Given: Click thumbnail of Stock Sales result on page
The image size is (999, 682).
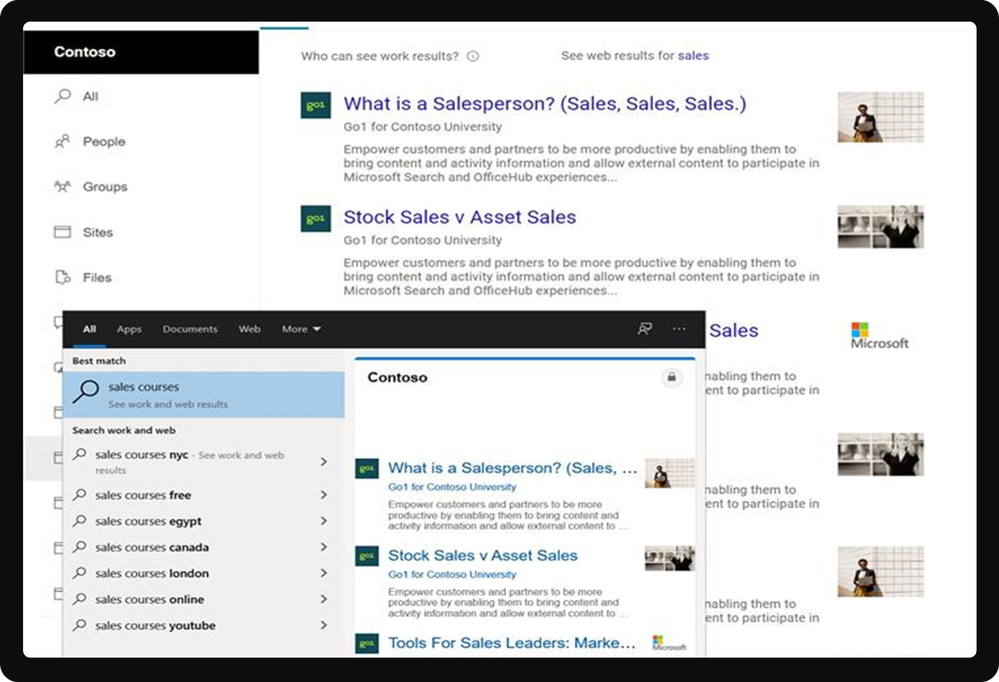Looking at the screenshot, I should coord(880,227).
